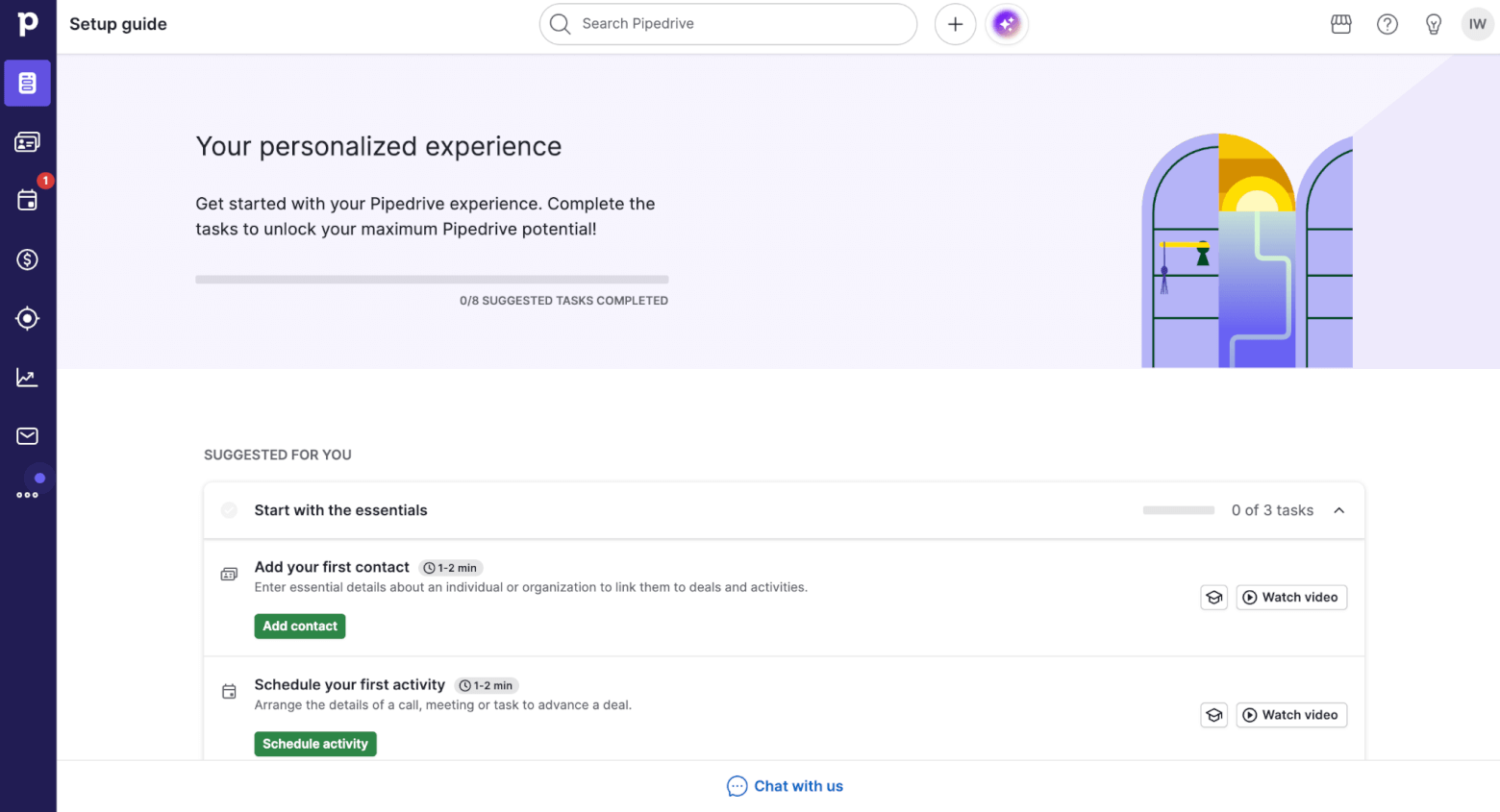Open What's new via the lightbulb icon
The height and width of the screenshot is (812, 1500).
(x=1433, y=24)
